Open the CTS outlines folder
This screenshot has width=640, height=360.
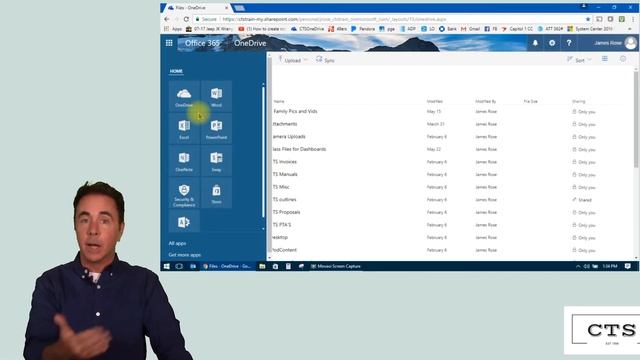coord(284,200)
